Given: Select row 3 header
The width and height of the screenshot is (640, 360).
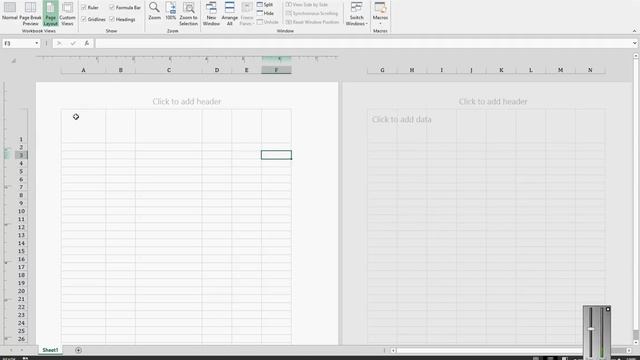Looking at the screenshot, I should pyautogui.click(x=21, y=155).
